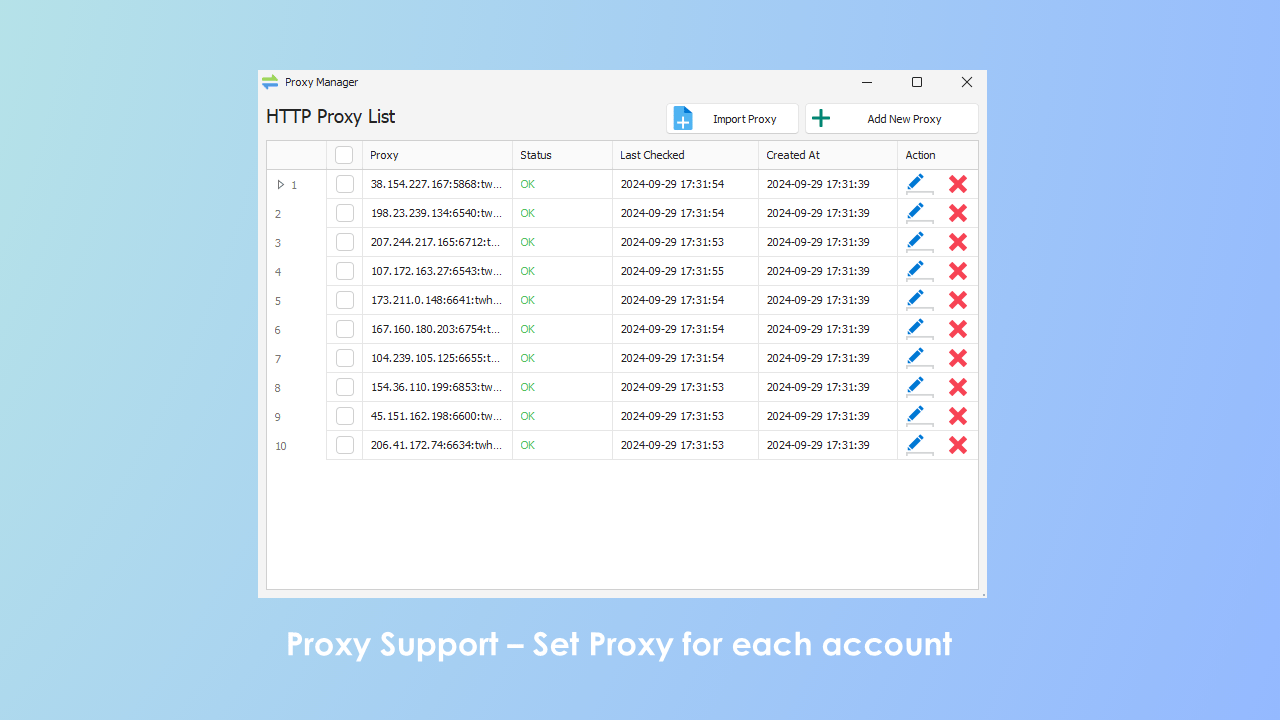The image size is (1280, 720).
Task: Click the edit pencil icon for row 1
Action: click(x=916, y=183)
